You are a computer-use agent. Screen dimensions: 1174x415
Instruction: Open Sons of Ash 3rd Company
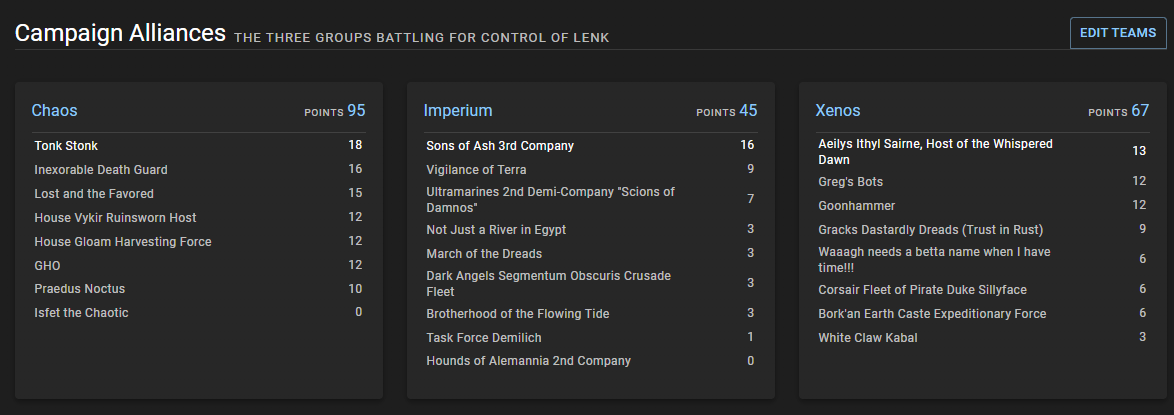coord(500,146)
